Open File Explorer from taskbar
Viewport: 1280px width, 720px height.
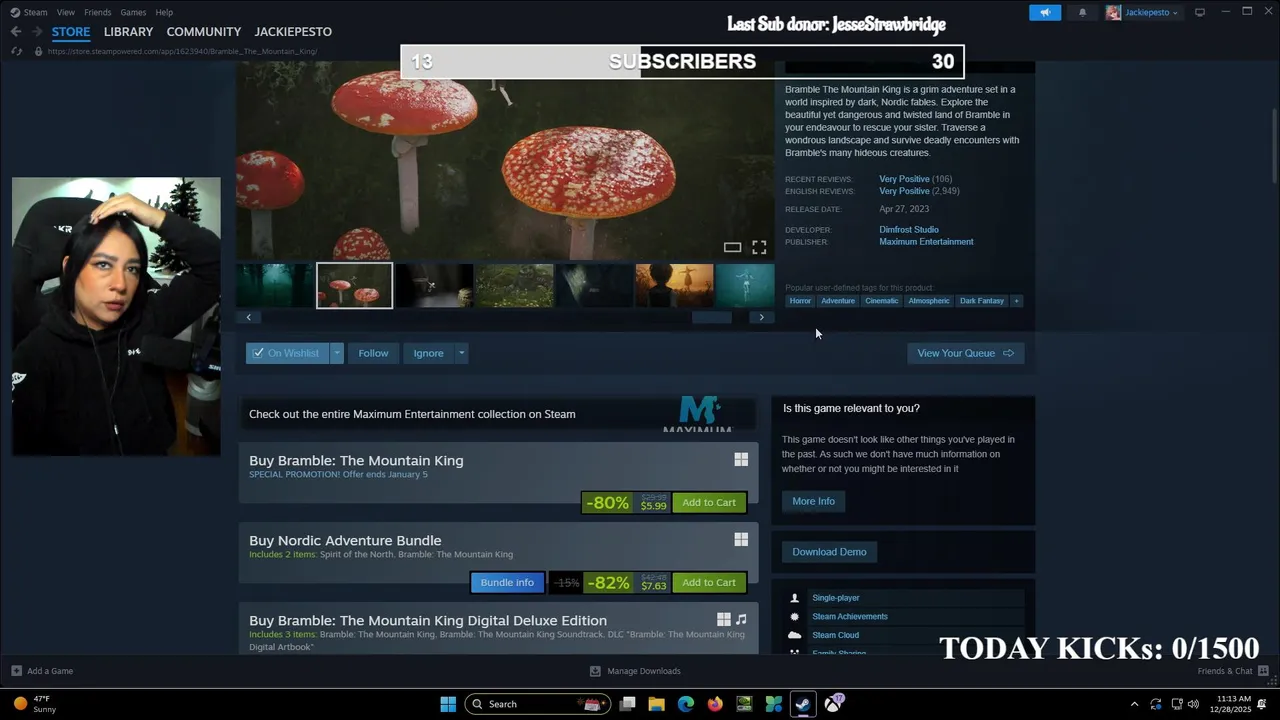pos(656,704)
